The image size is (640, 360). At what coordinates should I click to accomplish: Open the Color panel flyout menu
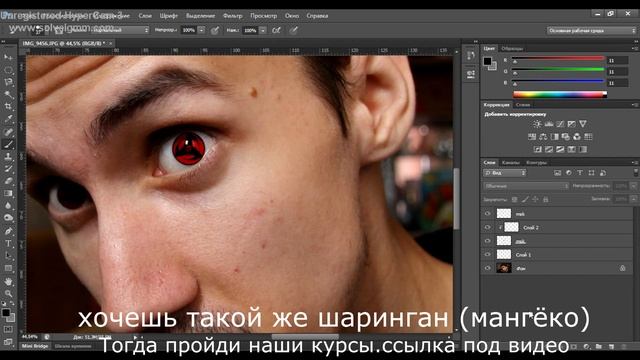[635, 49]
